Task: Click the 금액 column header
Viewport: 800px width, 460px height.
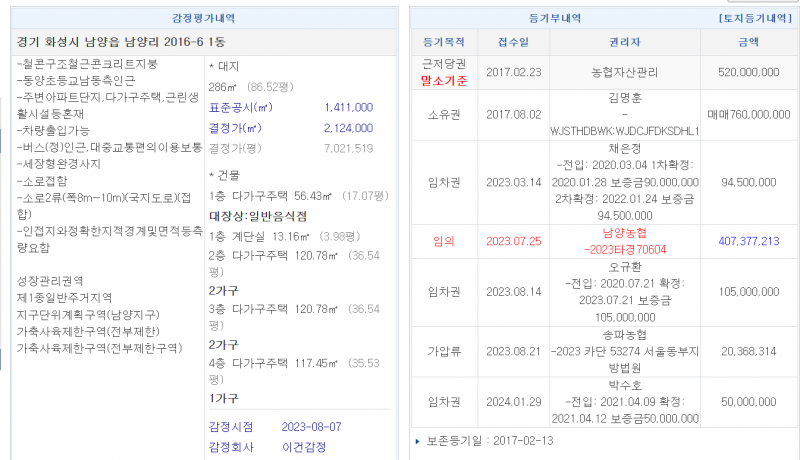Action: 749,43
